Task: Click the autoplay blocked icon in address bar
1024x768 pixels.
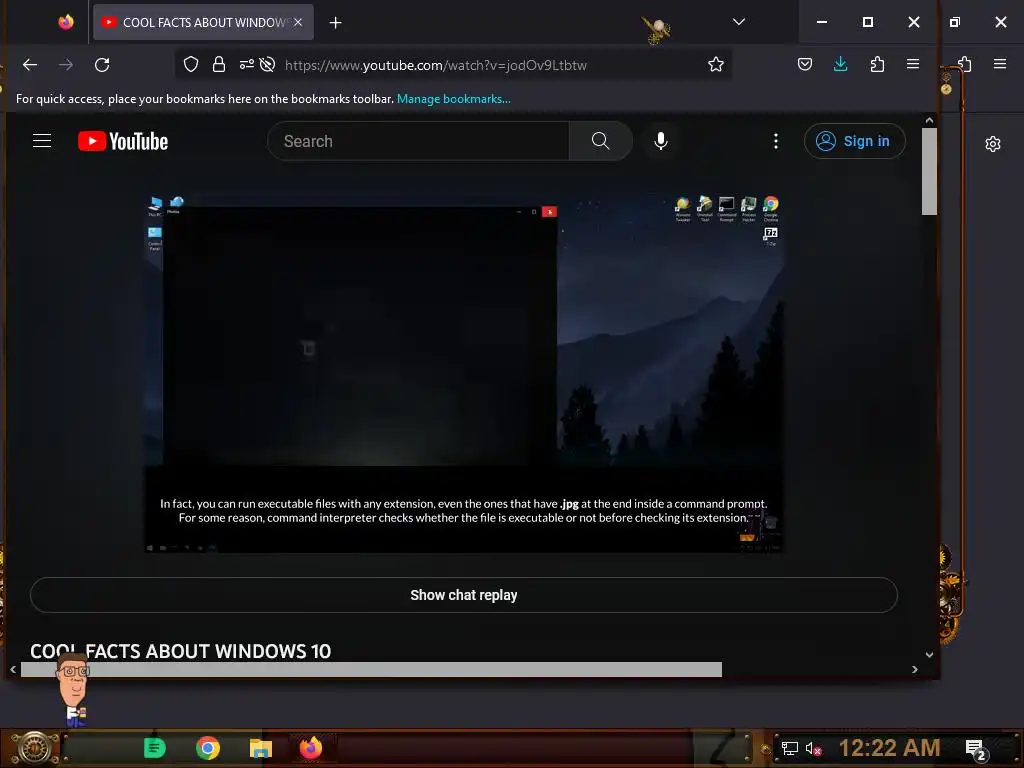Action: (x=267, y=64)
